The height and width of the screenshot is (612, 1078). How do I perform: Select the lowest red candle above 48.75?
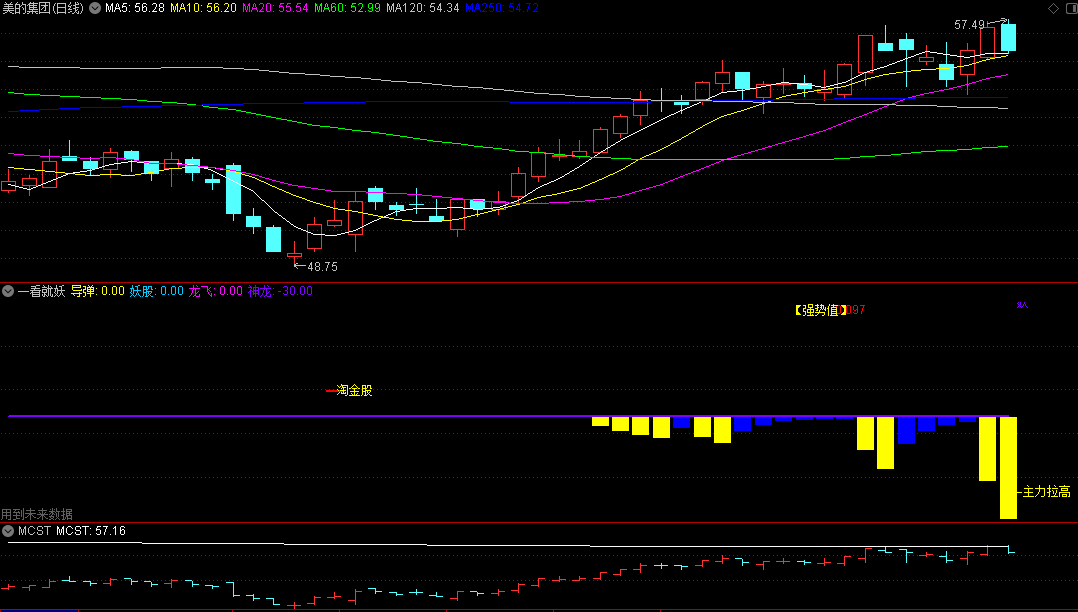pyautogui.click(x=294, y=253)
